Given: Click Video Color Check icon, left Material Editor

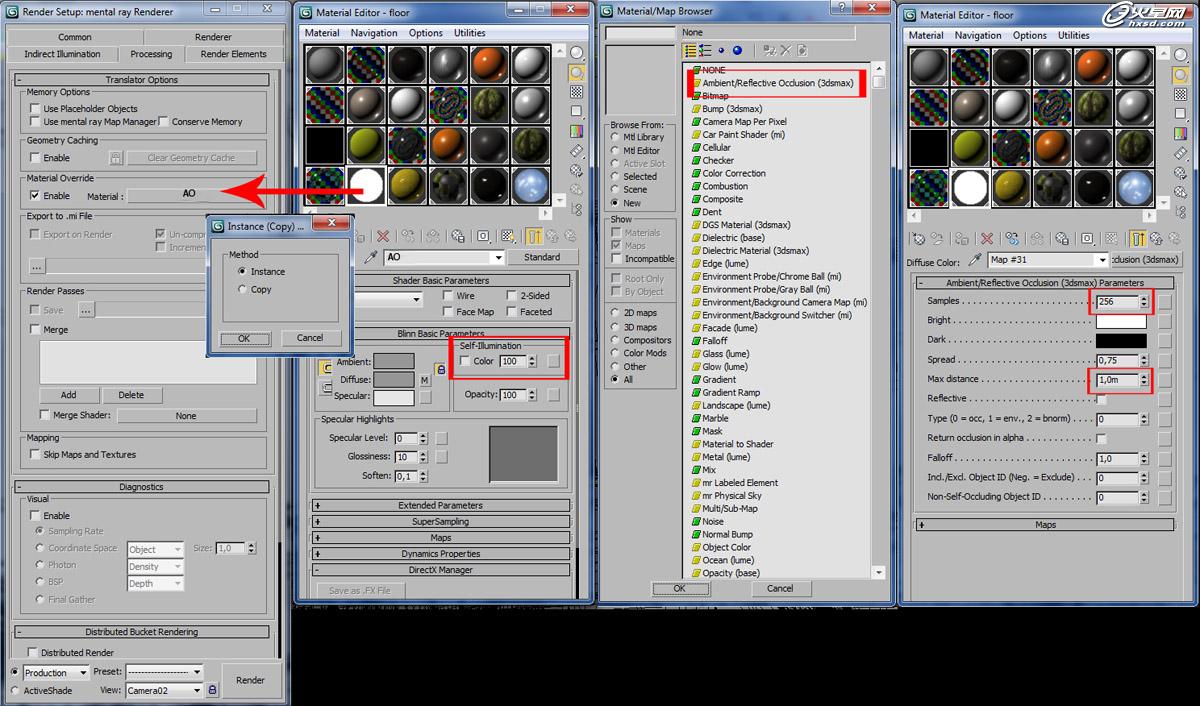Looking at the screenshot, I should click(x=577, y=130).
